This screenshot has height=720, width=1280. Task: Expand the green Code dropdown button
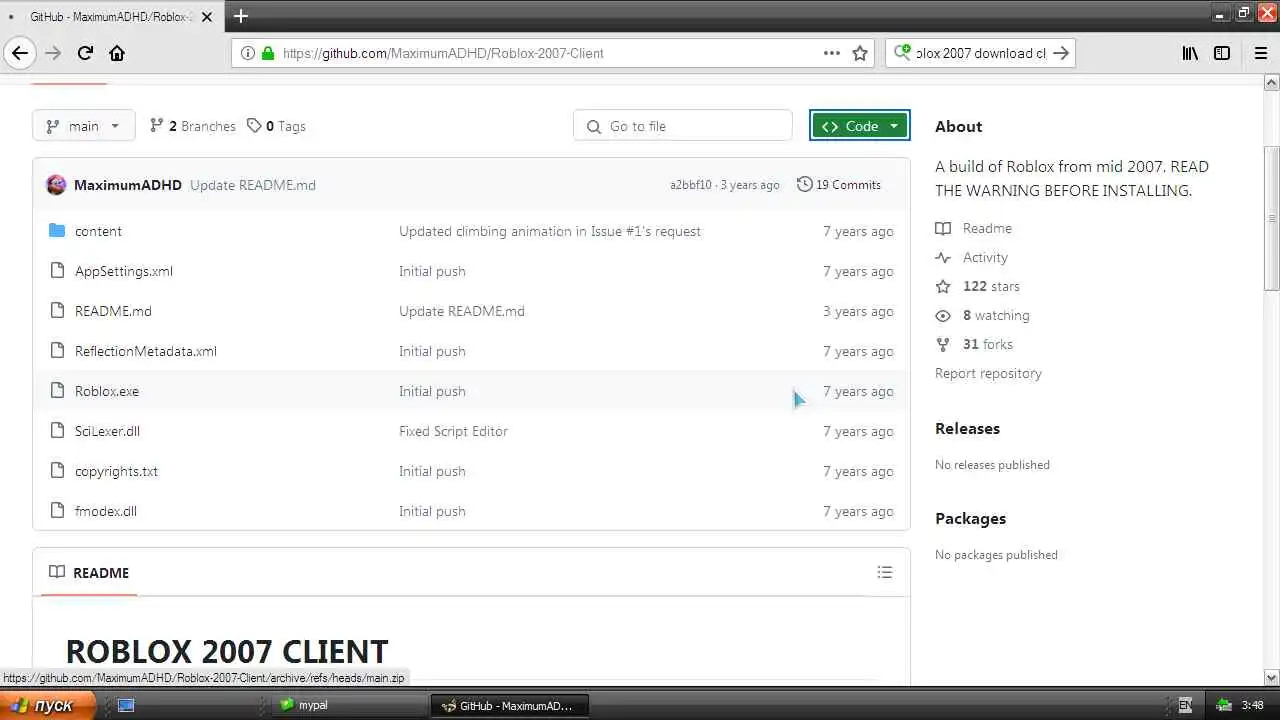(860, 126)
